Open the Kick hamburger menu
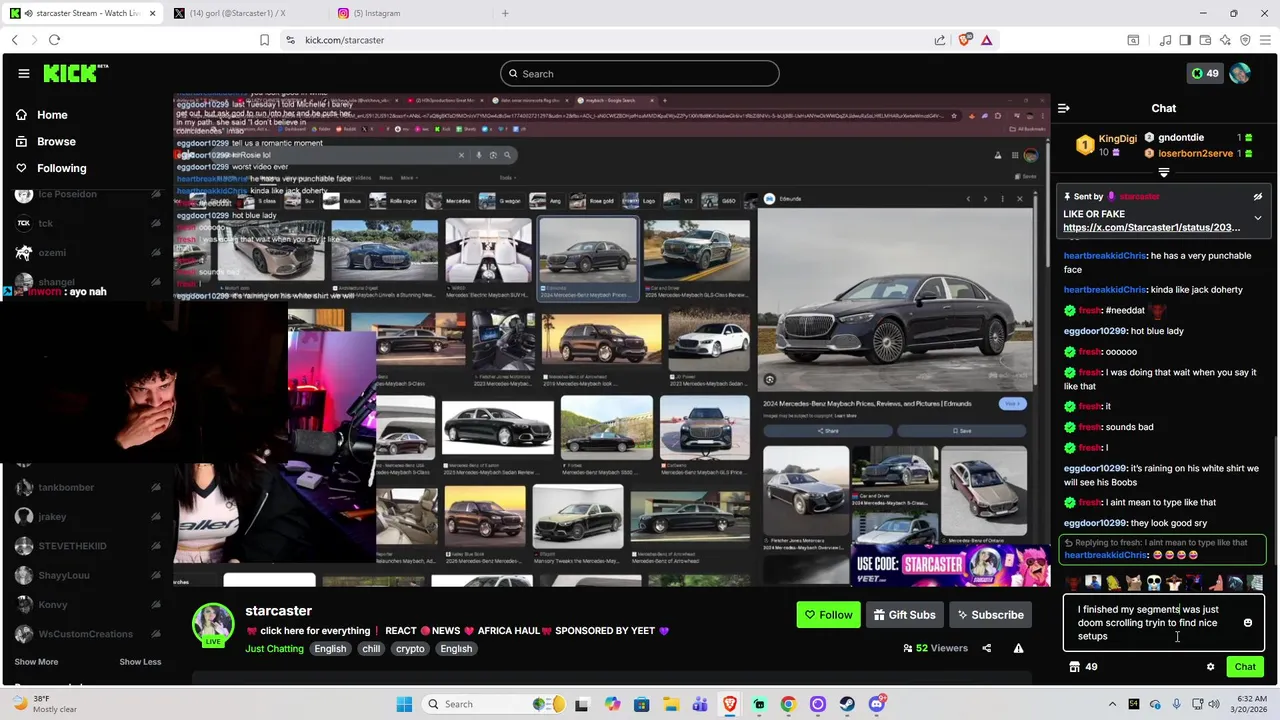The image size is (1280, 720). tap(23, 73)
